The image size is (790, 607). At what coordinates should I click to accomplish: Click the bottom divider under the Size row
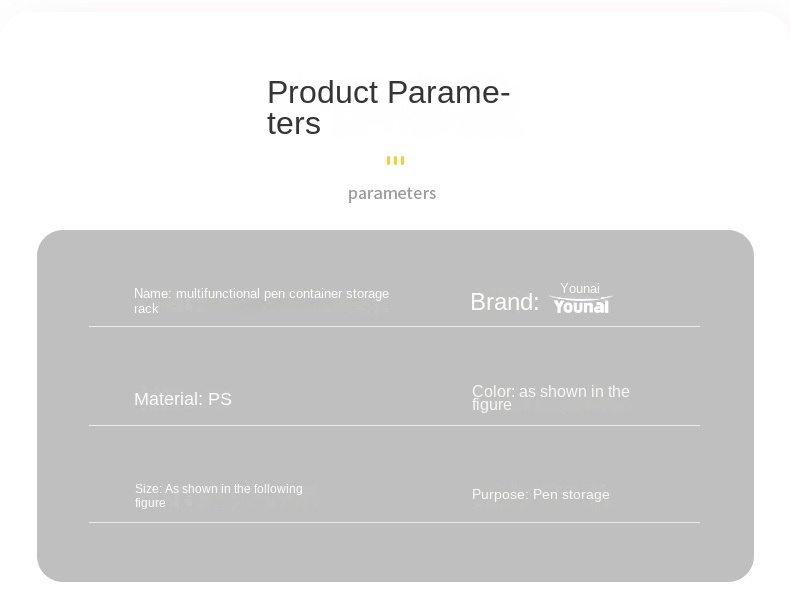pyautogui.click(x=394, y=522)
